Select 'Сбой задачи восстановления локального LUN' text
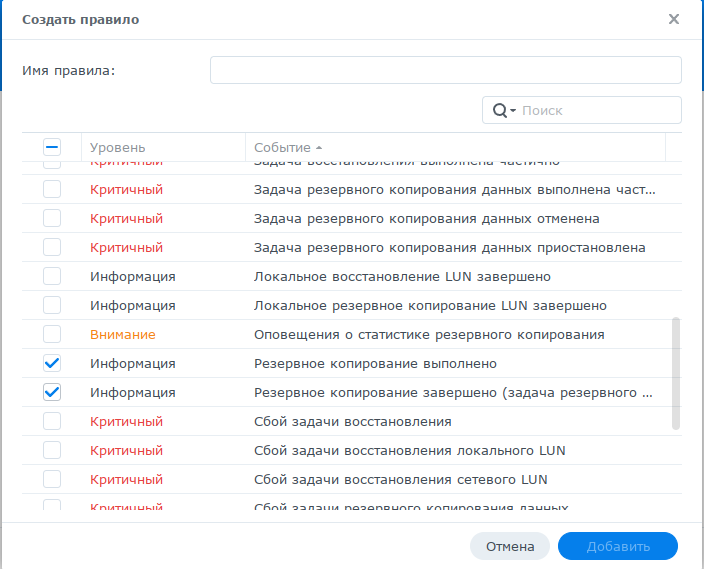Image resolution: width=704 pixels, height=569 pixels. (409, 450)
